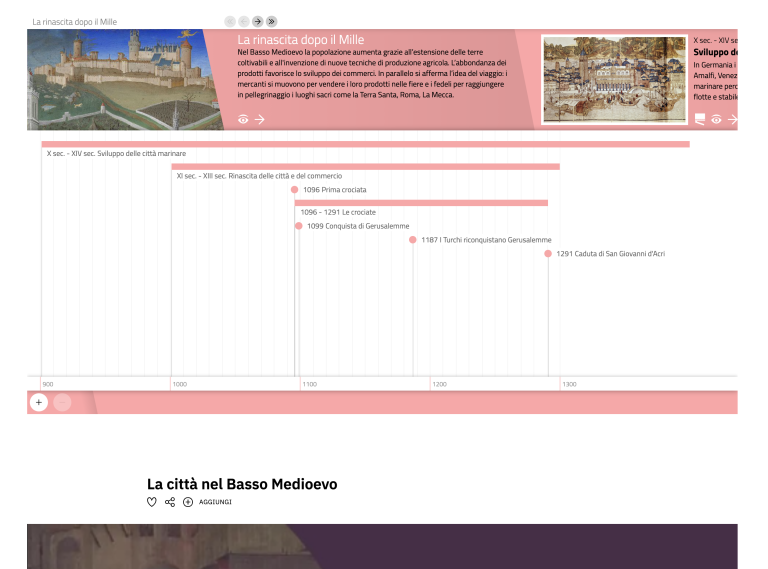Click the eye icon under La rinascita text
The image size is (768, 569).
[243, 119]
